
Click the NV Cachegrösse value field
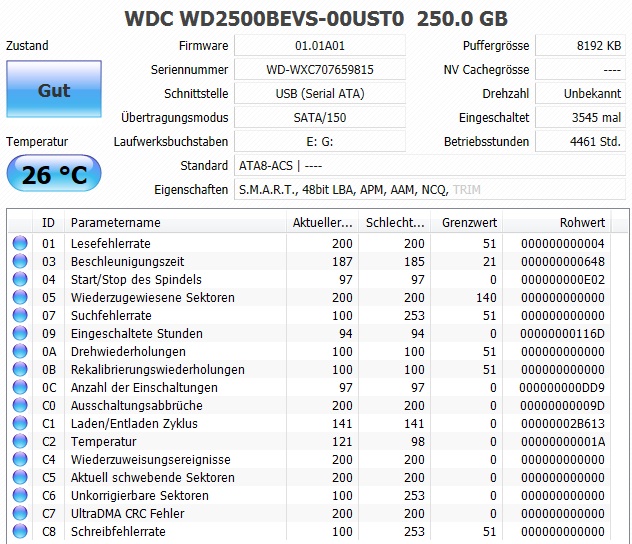580,70
